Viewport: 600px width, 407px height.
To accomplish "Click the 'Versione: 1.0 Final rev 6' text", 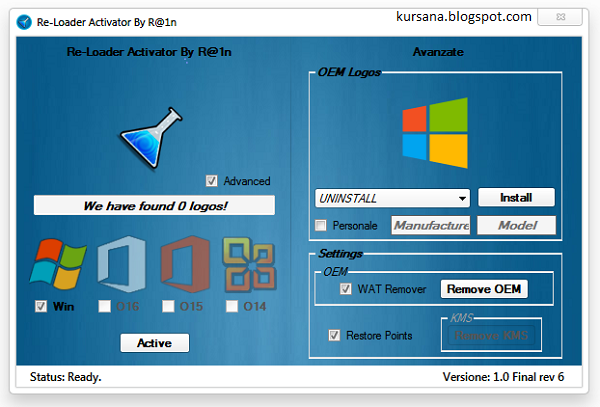I will [x=503, y=377].
